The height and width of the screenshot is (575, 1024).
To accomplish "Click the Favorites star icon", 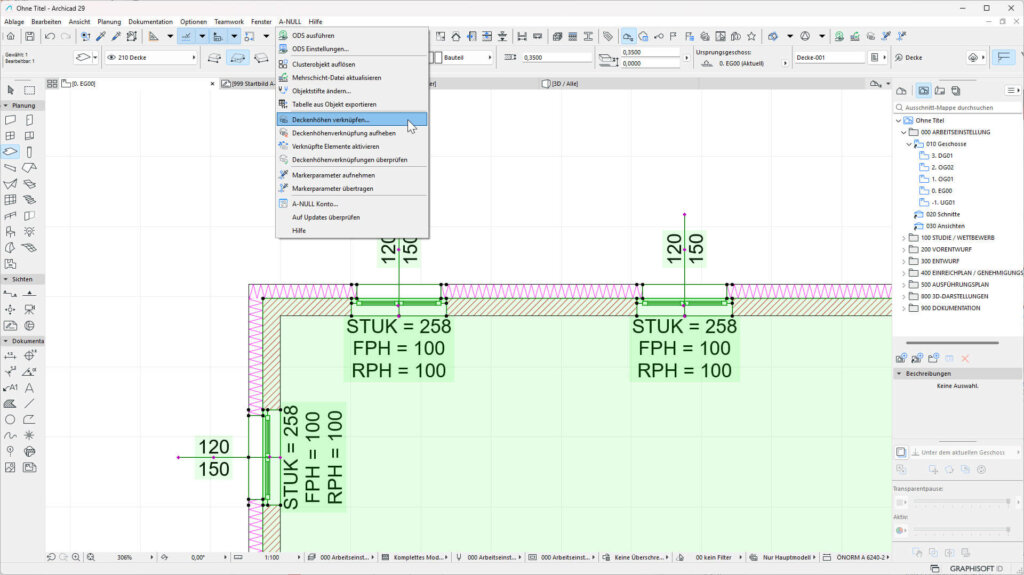I will pos(752,37).
